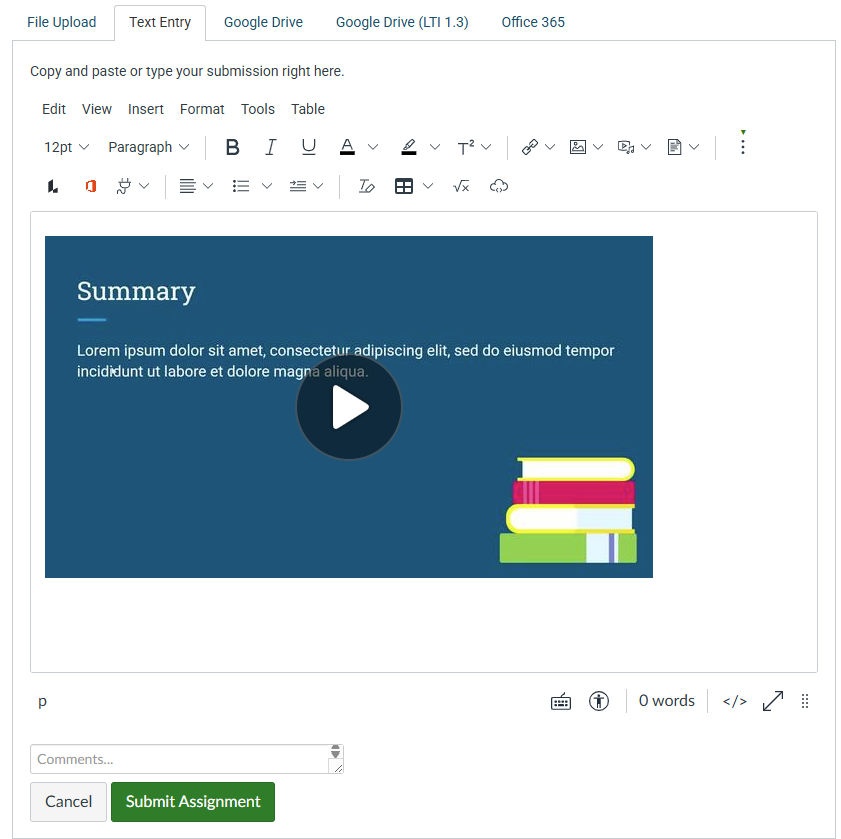The width and height of the screenshot is (841, 839).
Task: Expand the text color options arrow
Action: pos(373,147)
